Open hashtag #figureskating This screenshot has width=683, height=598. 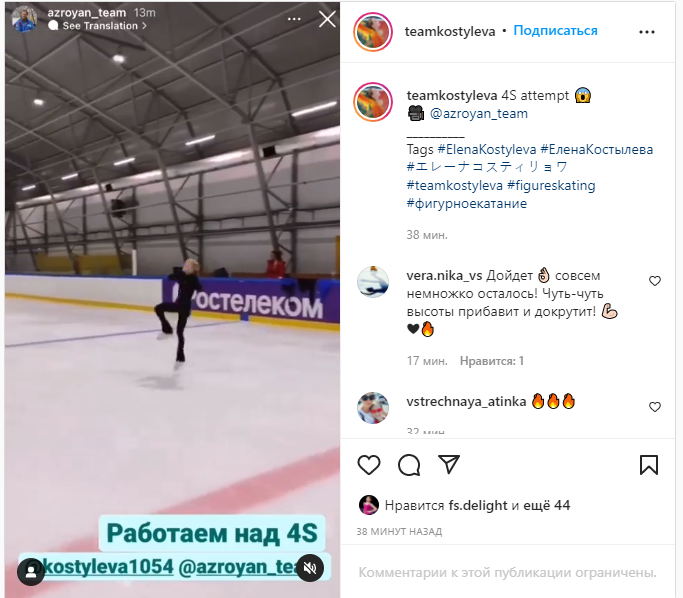pos(551,186)
